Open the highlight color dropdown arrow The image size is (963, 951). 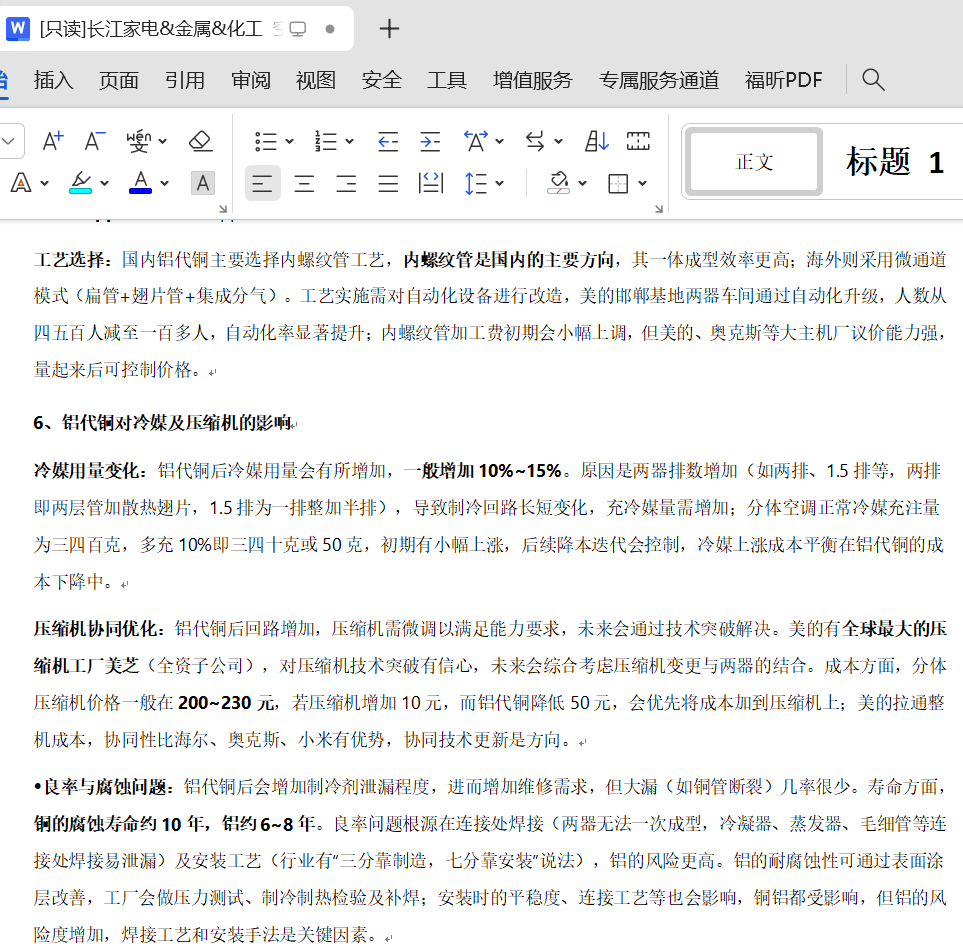(x=104, y=184)
